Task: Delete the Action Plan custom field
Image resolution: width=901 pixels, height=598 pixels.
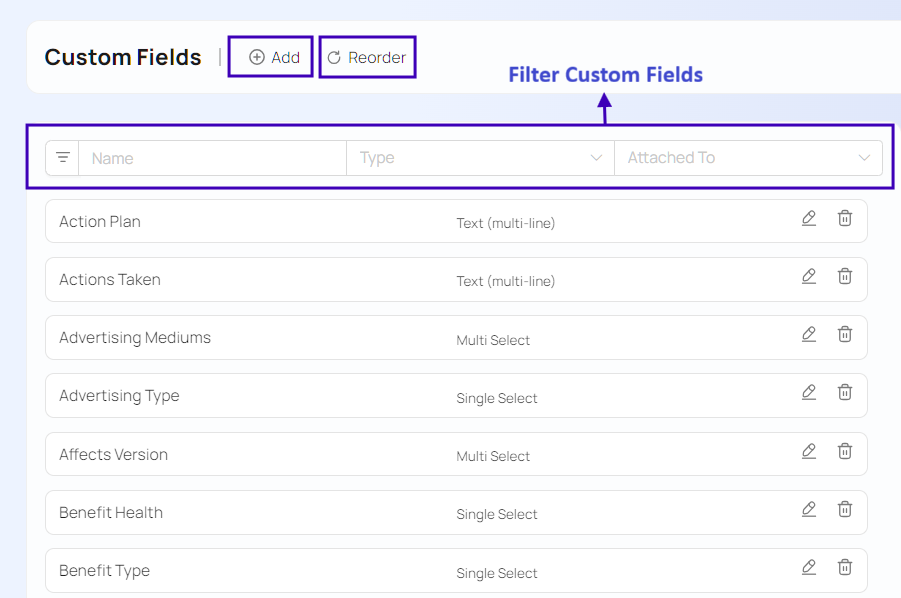Action: tap(845, 218)
